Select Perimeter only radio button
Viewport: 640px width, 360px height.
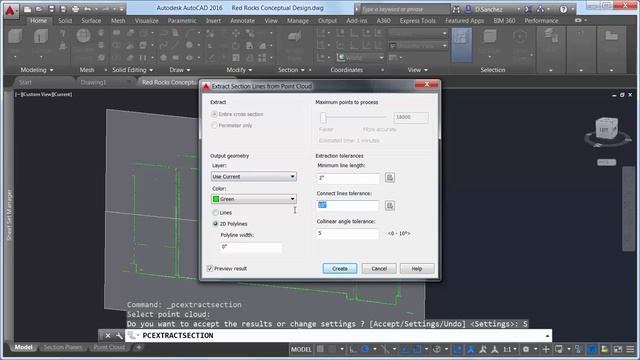(214, 125)
